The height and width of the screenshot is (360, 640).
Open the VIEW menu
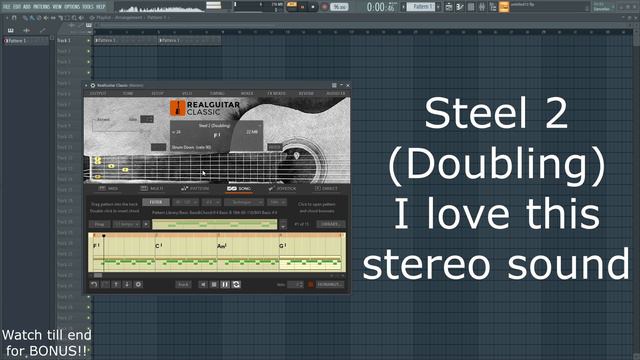pyautogui.click(x=57, y=7)
